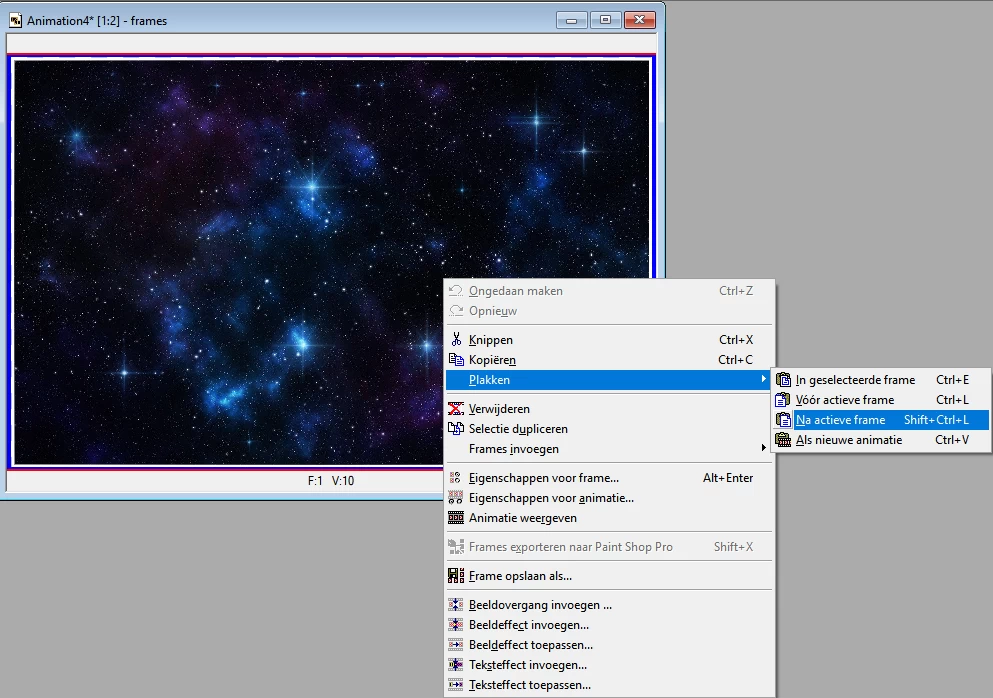Choose Beeldeffect toepassen from context menu

[x=530, y=645]
